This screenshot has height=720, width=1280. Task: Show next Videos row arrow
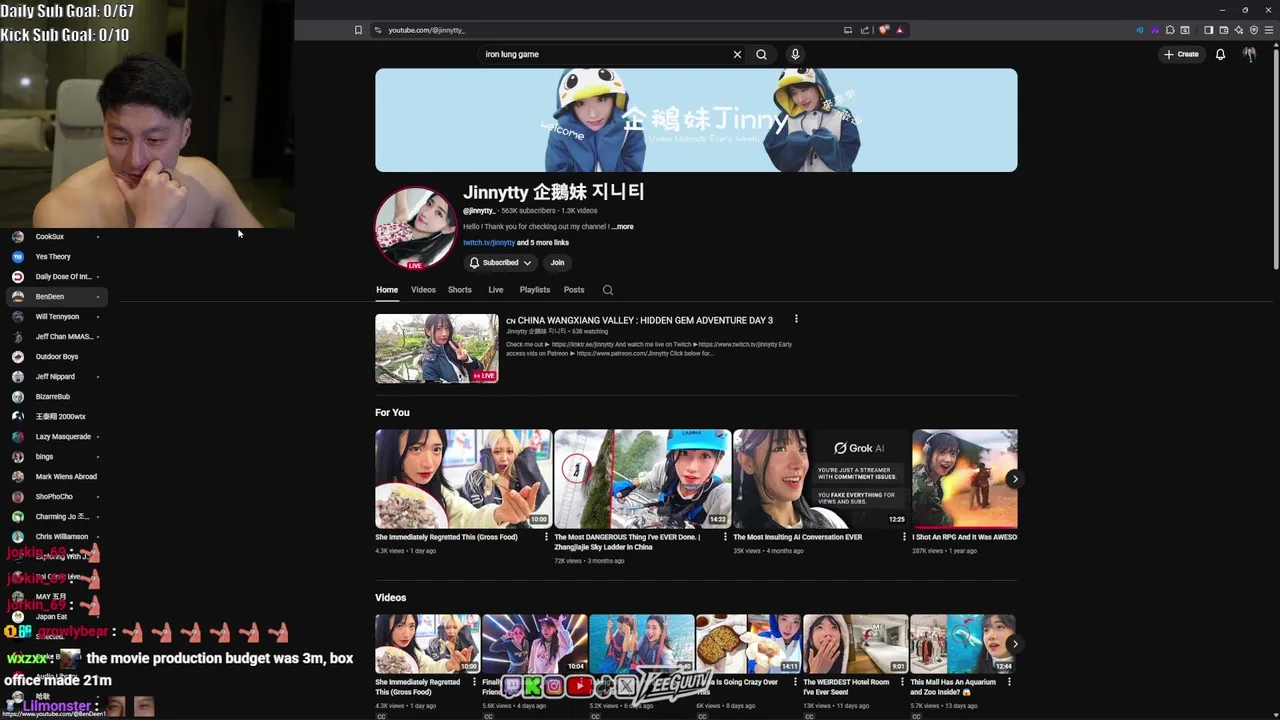tap(1014, 644)
